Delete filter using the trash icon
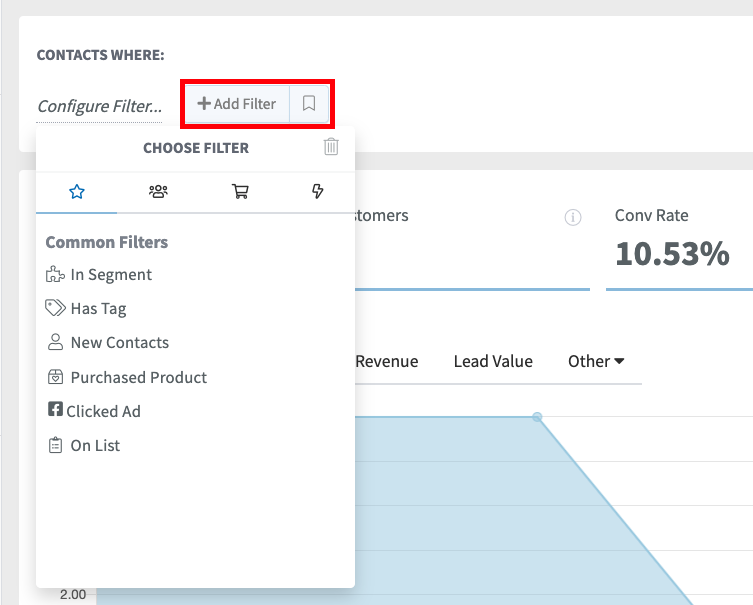The image size is (753, 605). (331, 147)
